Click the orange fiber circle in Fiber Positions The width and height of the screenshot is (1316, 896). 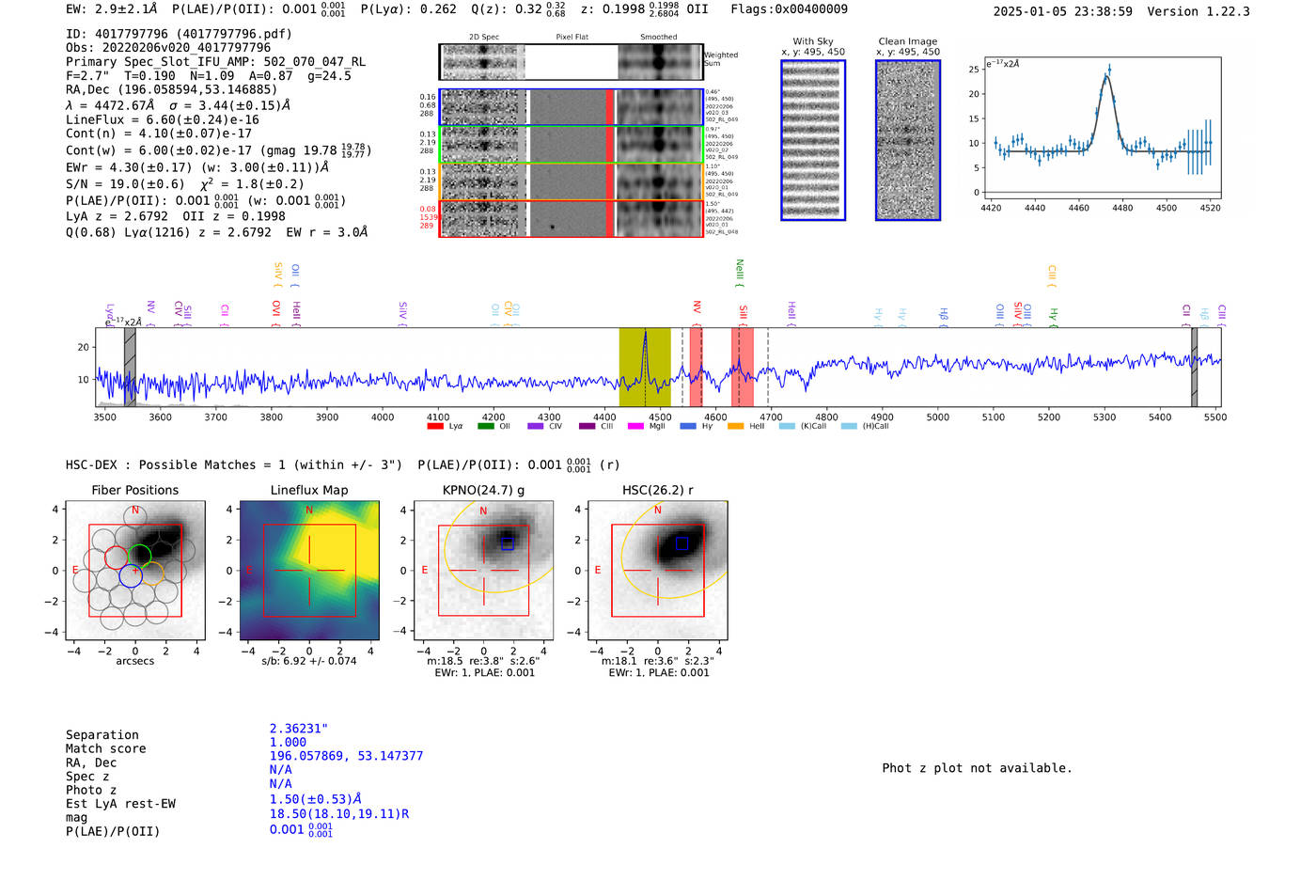pyautogui.click(x=152, y=574)
